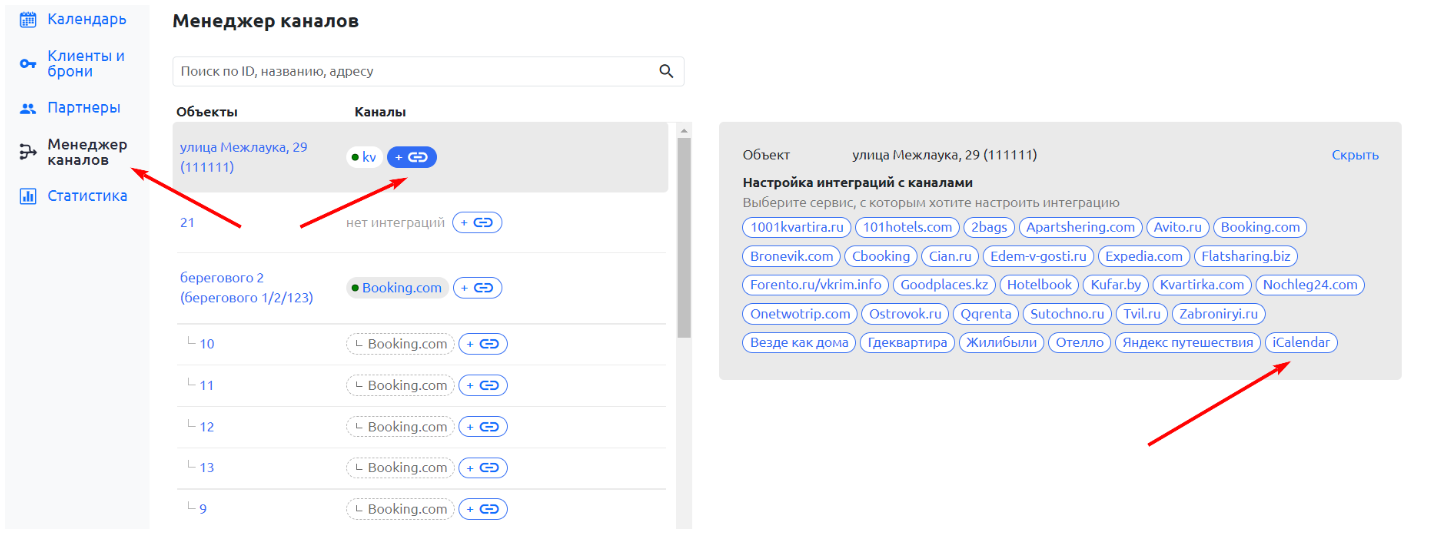Click Booking.com badge in row 11
Screen dimensions: 1447x536
pos(400,385)
